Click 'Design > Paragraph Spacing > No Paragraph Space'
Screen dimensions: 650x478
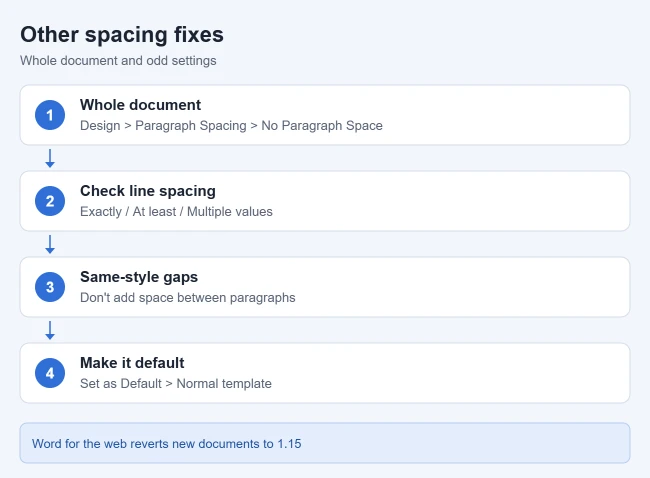coord(231,126)
